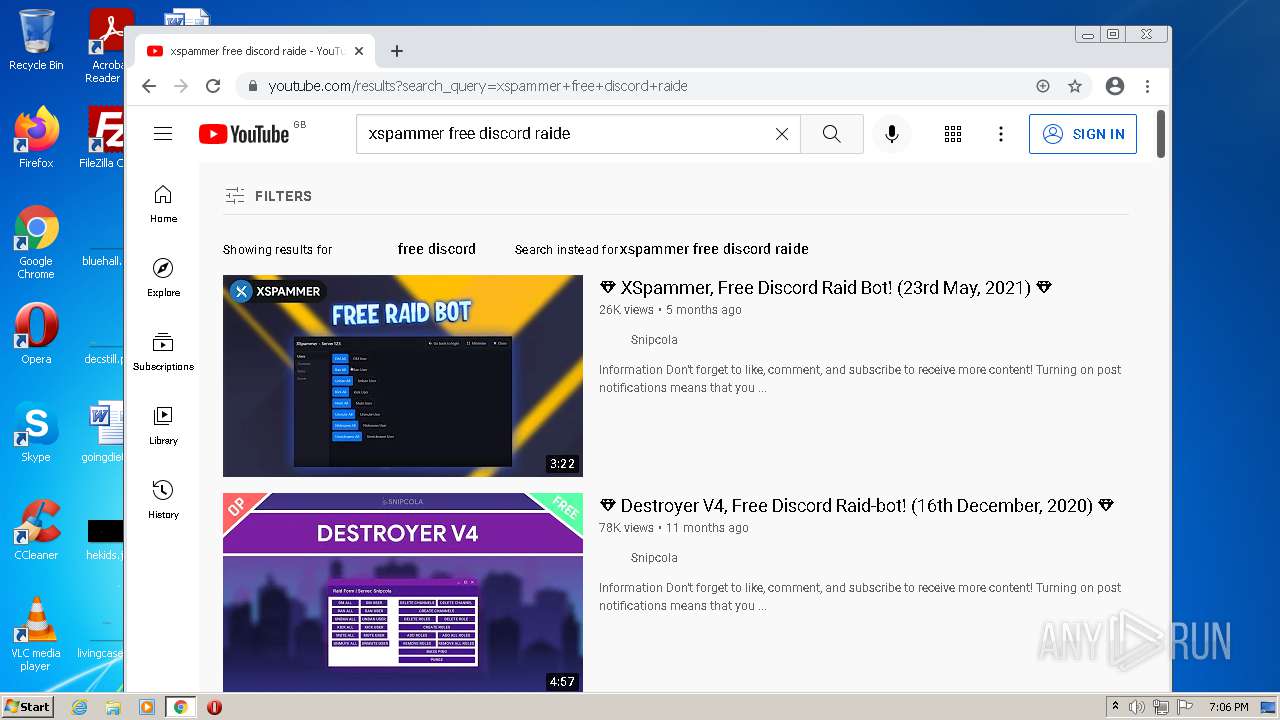
Task: Bookmark this page with star icon
Action: 1075,86
